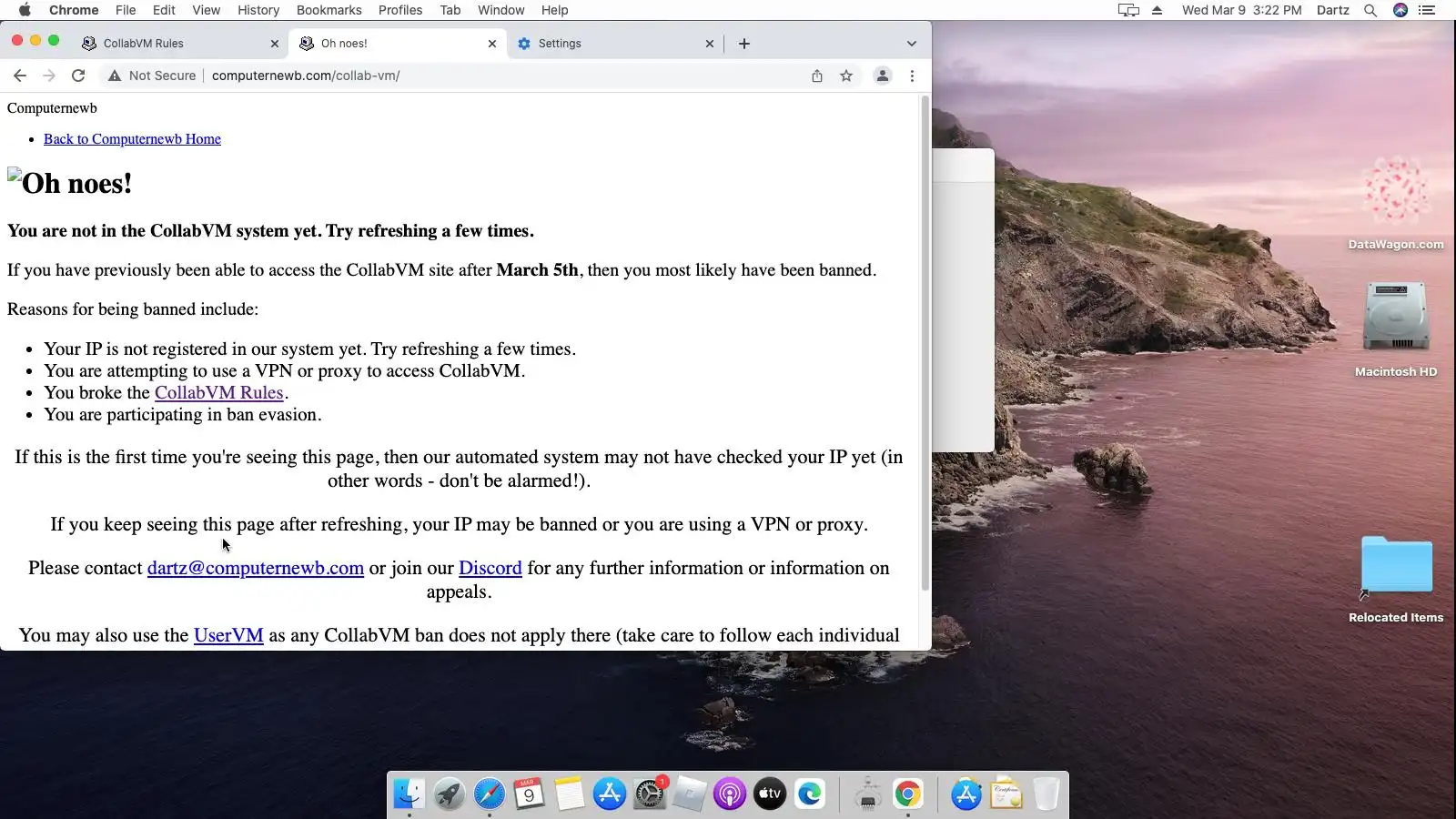Select the Macintosh HD desktop drive
The image size is (1456, 819).
[x=1396, y=329]
